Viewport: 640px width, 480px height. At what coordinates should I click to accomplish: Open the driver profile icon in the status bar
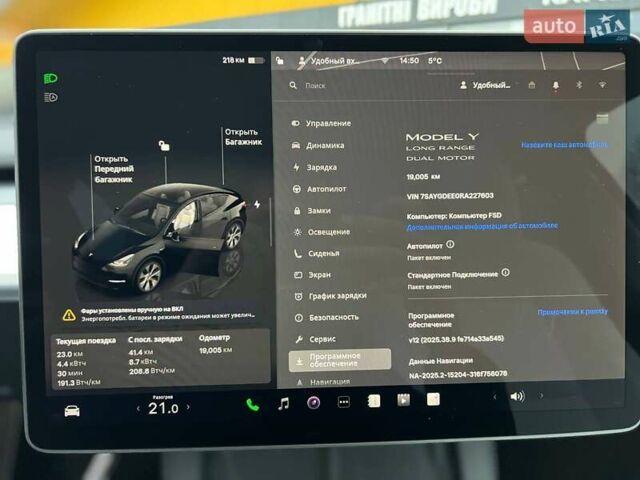[x=302, y=61]
